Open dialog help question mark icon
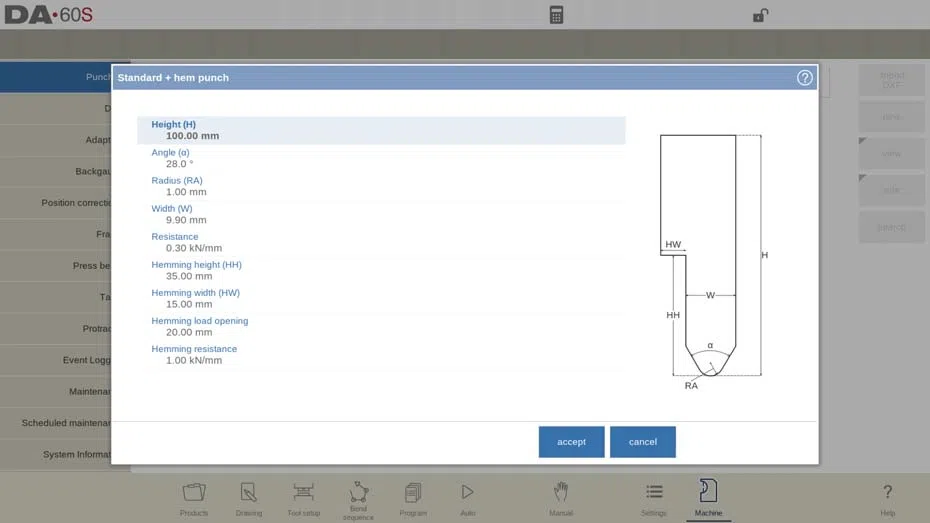 804,78
